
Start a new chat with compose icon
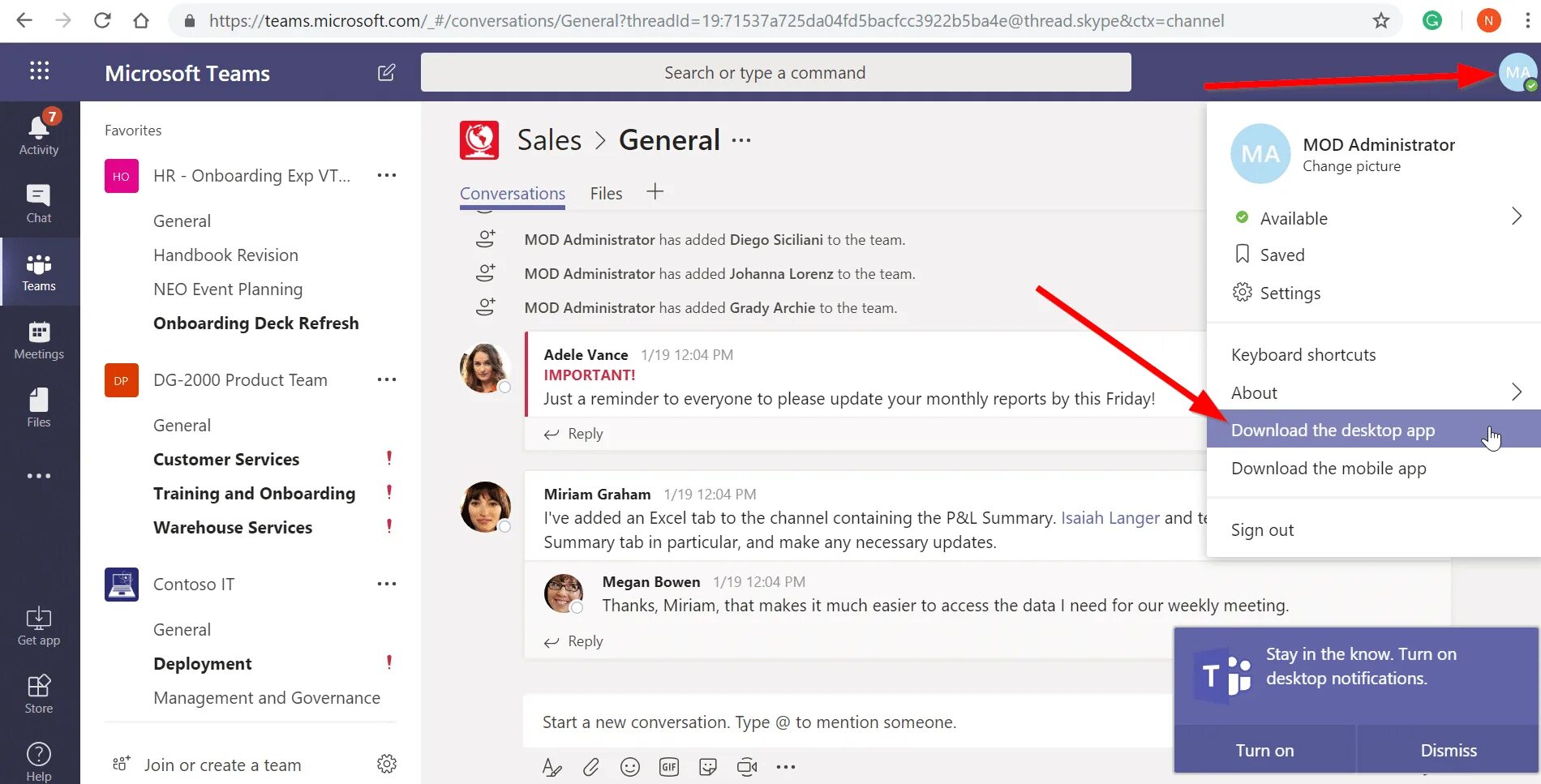387,72
